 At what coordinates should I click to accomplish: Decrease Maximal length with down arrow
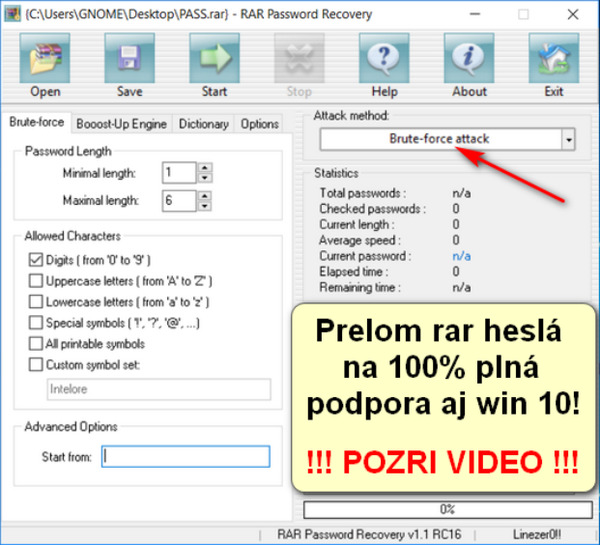(205, 206)
